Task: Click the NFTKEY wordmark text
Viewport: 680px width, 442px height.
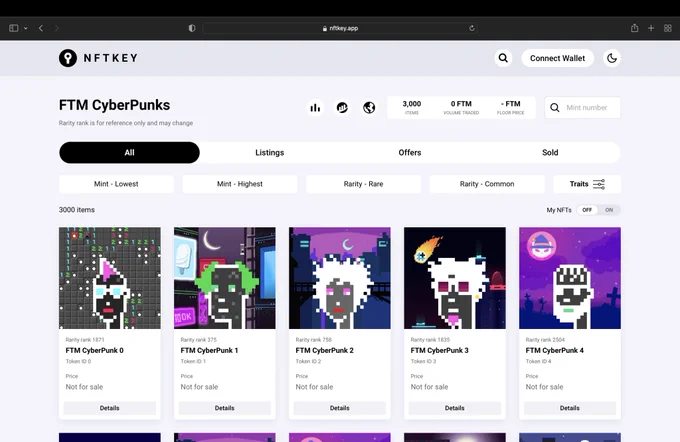Action: pyautogui.click(x=111, y=58)
